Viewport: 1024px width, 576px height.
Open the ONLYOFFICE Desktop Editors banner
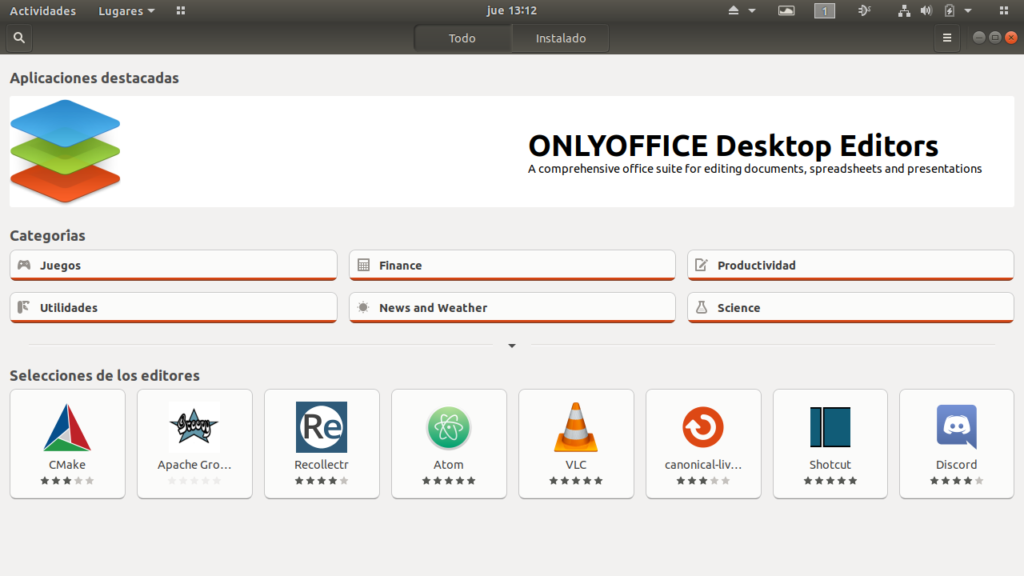(511, 152)
